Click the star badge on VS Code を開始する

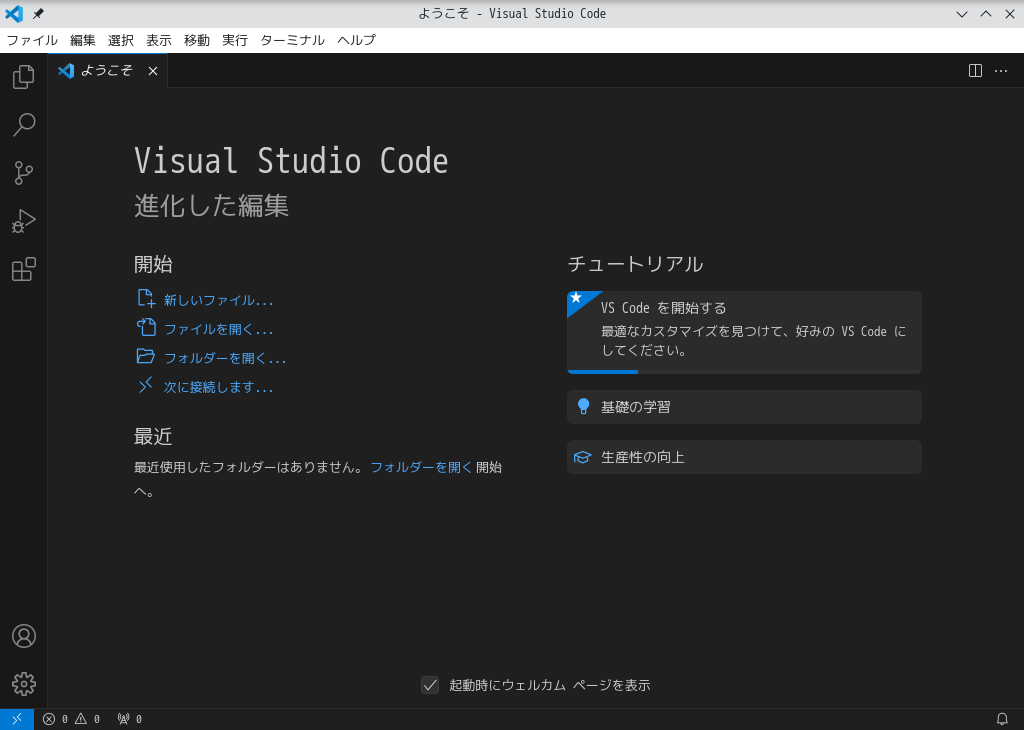pyautogui.click(x=576, y=298)
